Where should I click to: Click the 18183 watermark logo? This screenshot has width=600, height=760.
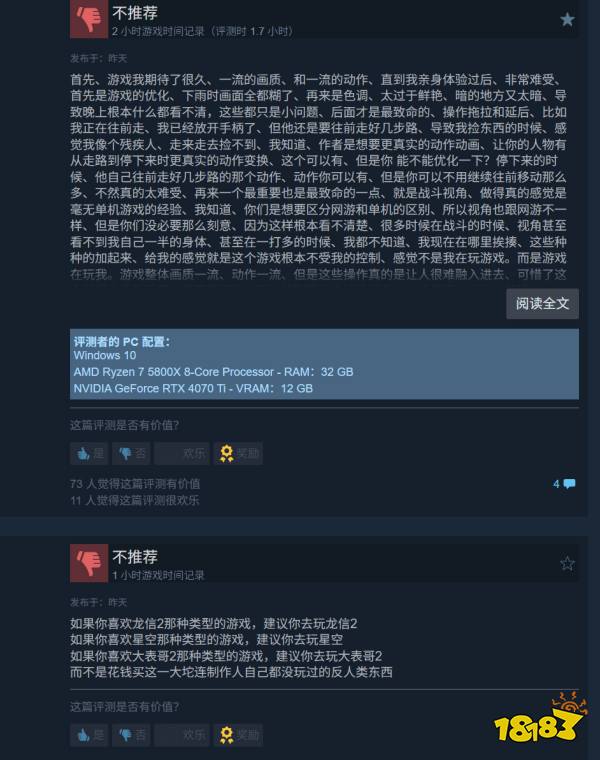point(540,719)
